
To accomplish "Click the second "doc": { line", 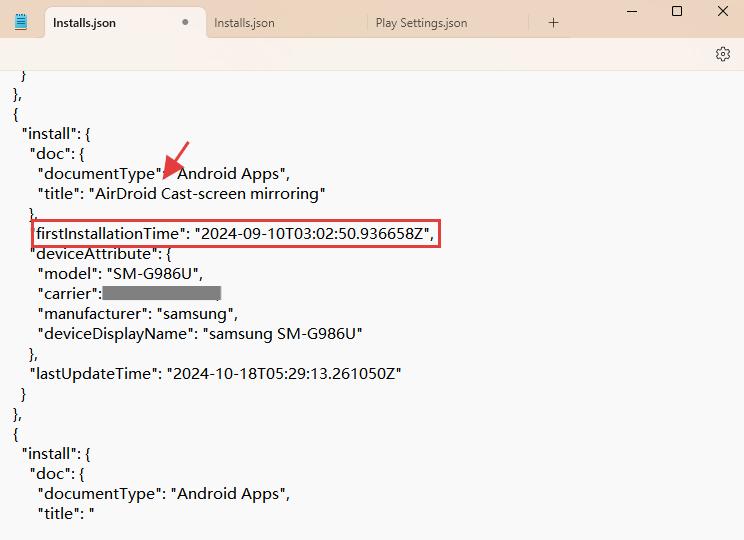I will pos(57,474).
